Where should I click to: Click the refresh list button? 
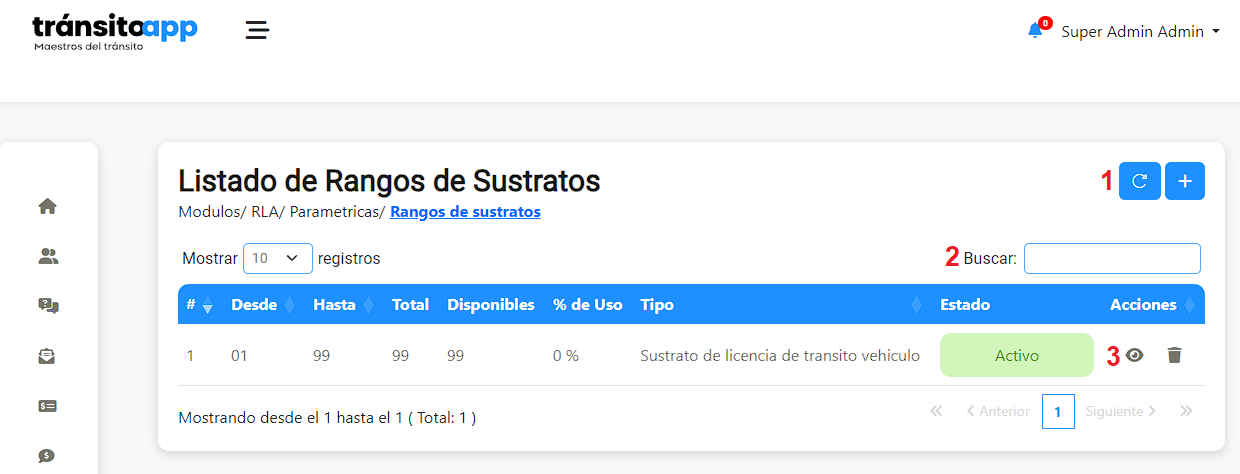tap(1138, 181)
